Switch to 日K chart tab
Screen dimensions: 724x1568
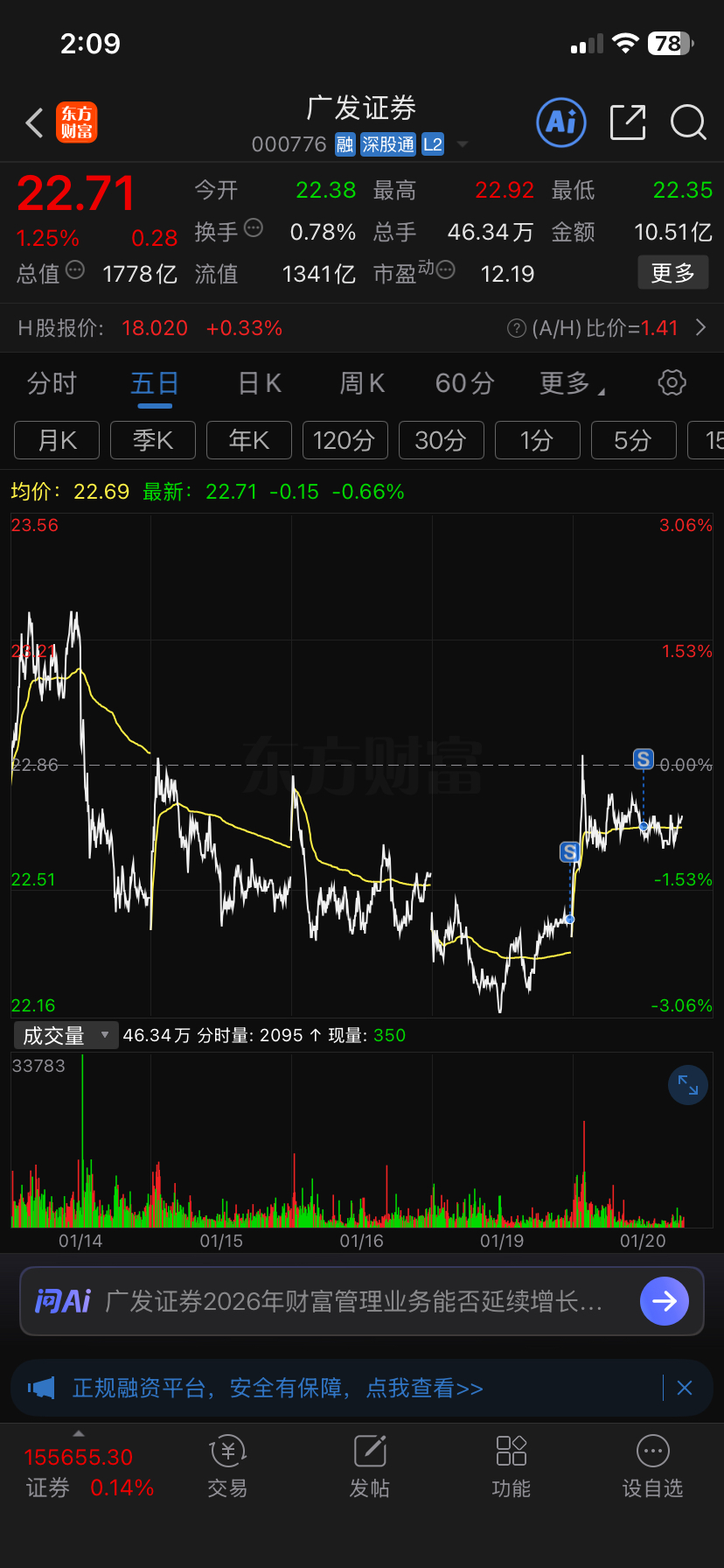coord(260,383)
